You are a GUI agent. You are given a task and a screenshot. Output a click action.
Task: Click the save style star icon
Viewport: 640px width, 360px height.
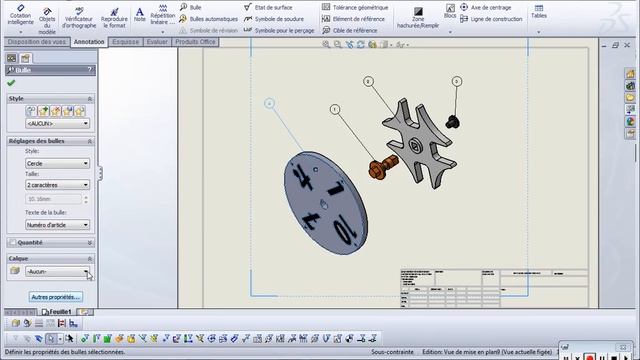pos(67,111)
